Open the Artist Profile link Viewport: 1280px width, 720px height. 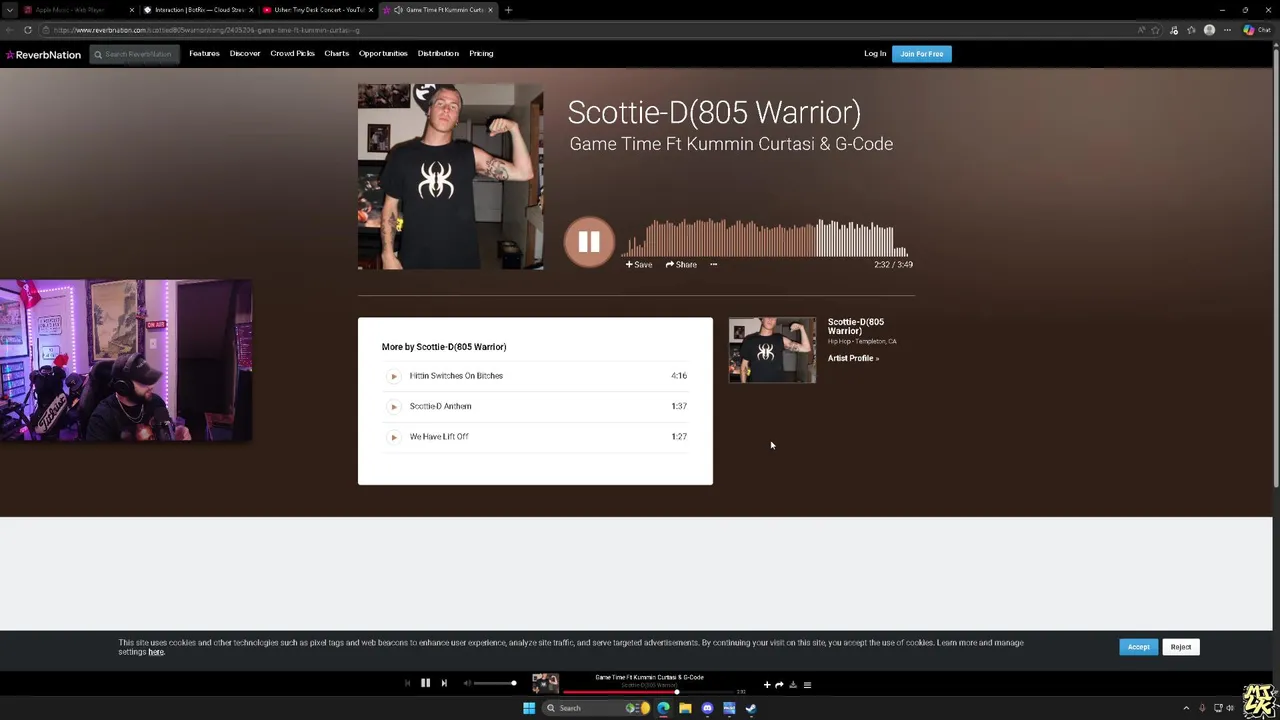(853, 358)
